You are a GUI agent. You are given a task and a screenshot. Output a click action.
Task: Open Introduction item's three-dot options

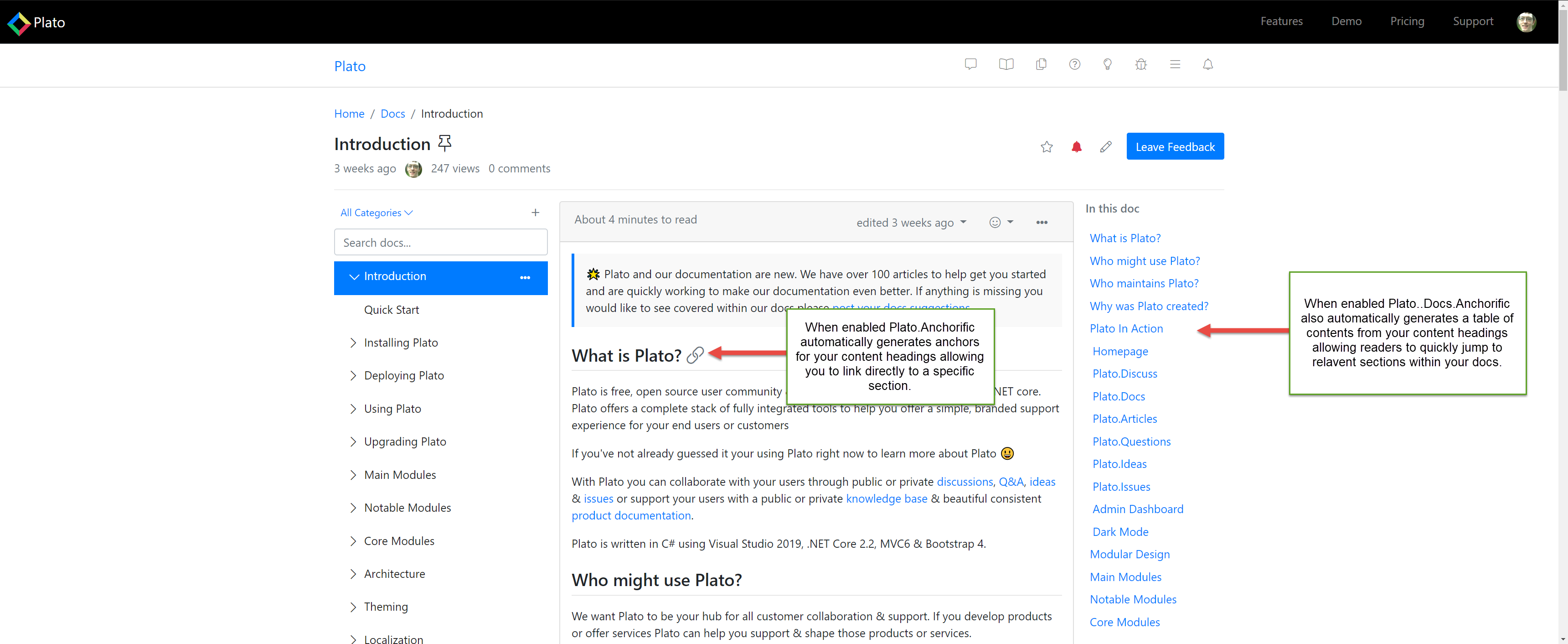525,278
